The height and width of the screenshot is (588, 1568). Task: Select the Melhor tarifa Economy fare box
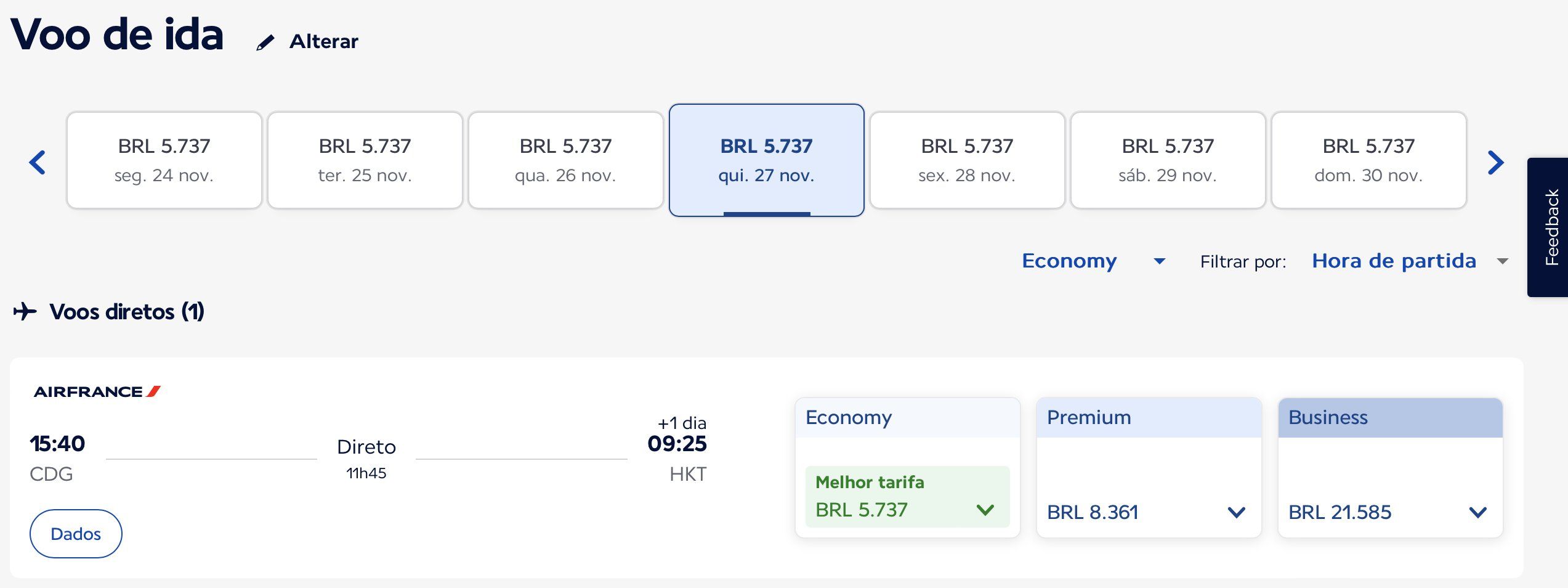click(x=908, y=497)
